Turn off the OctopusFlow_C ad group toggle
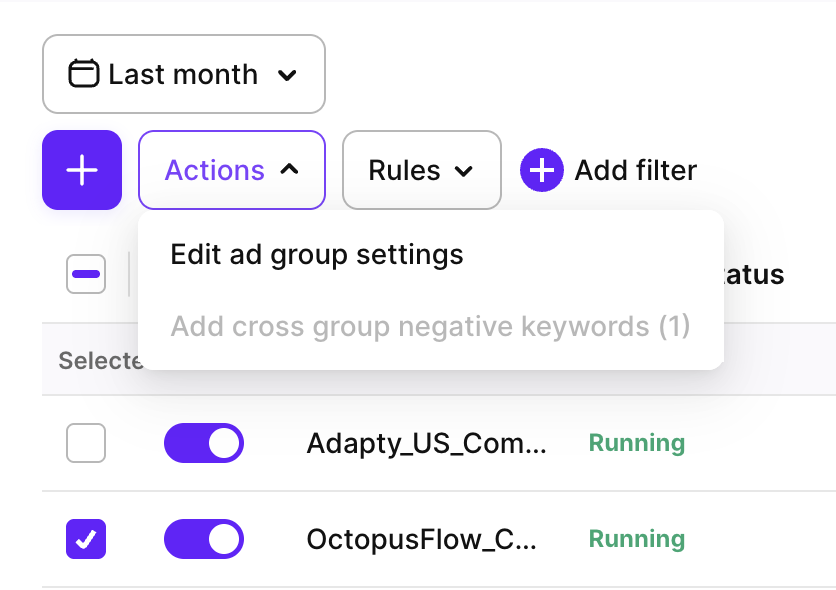Image resolution: width=836 pixels, height=590 pixels. click(x=204, y=539)
